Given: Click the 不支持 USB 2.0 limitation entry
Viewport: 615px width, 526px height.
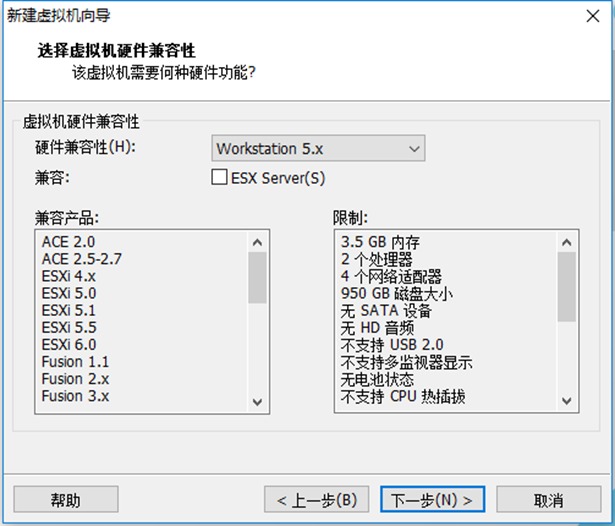Looking at the screenshot, I should coord(392,345).
